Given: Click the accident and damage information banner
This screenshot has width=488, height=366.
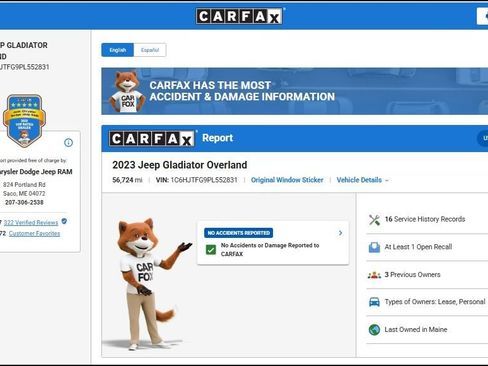Looking at the screenshot, I should (x=295, y=91).
